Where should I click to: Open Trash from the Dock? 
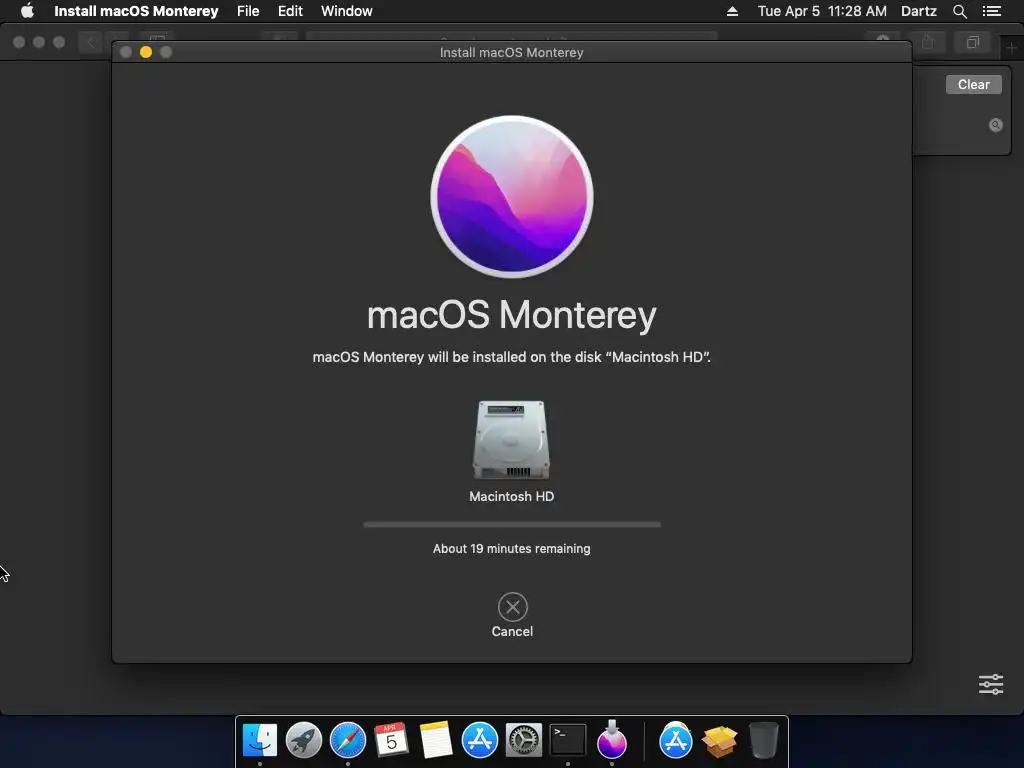click(x=763, y=741)
